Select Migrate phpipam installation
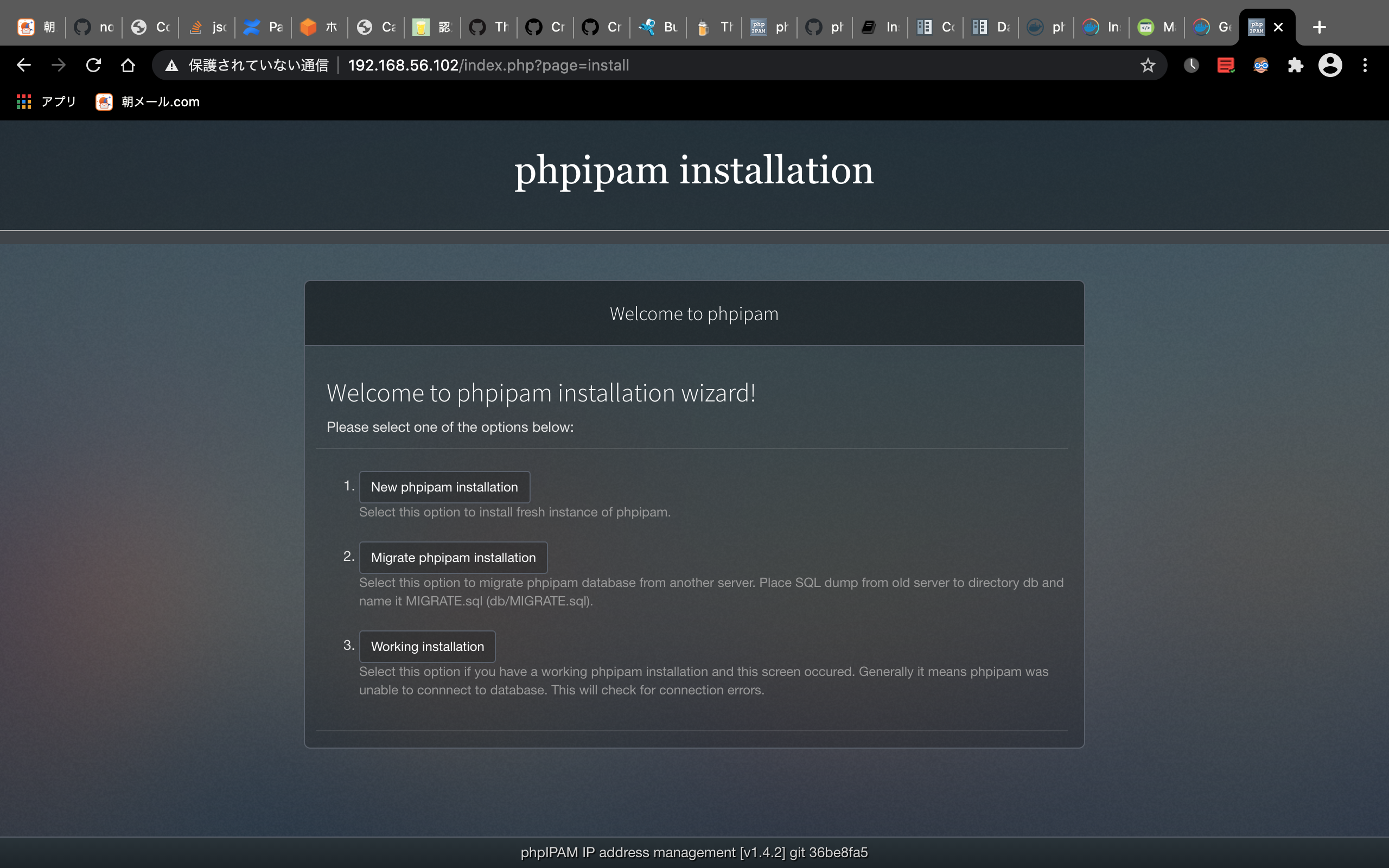Screen dimensions: 1389x868 point(454,558)
